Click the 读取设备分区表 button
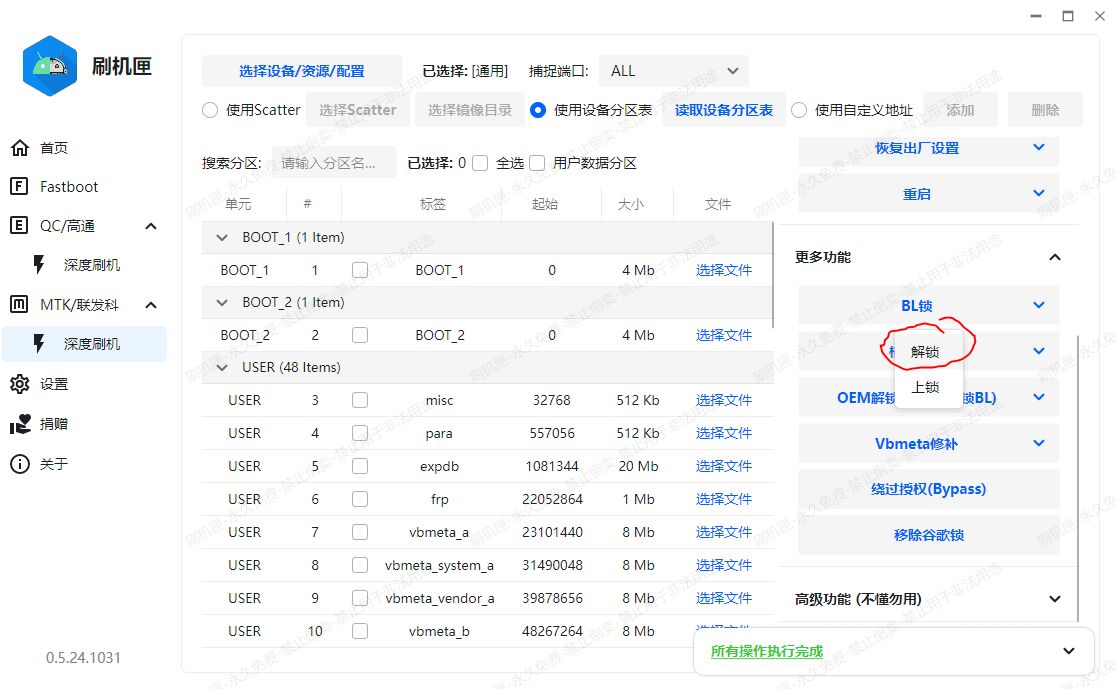This screenshot has width=1116, height=689. click(x=723, y=110)
